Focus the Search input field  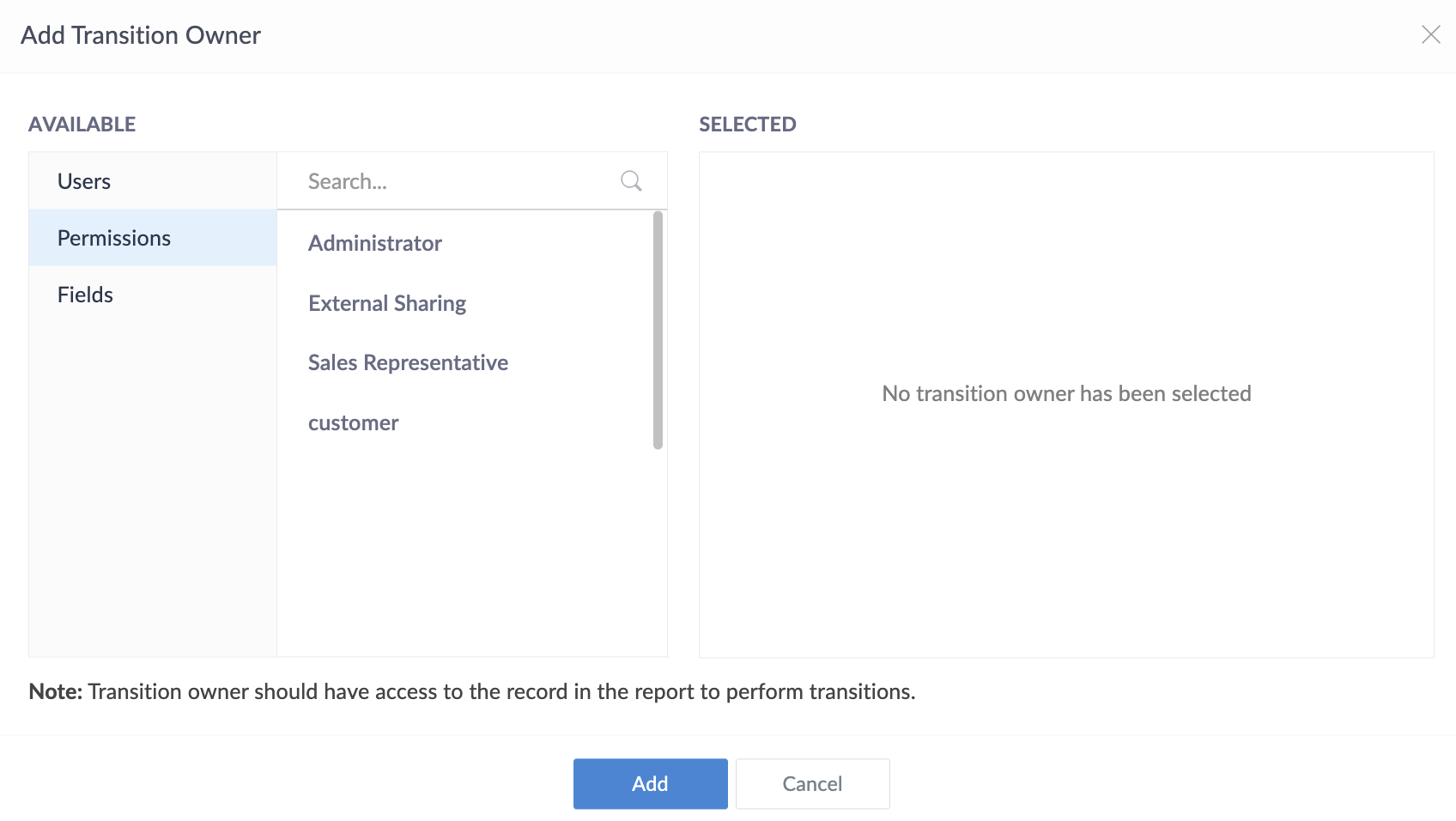pos(455,181)
